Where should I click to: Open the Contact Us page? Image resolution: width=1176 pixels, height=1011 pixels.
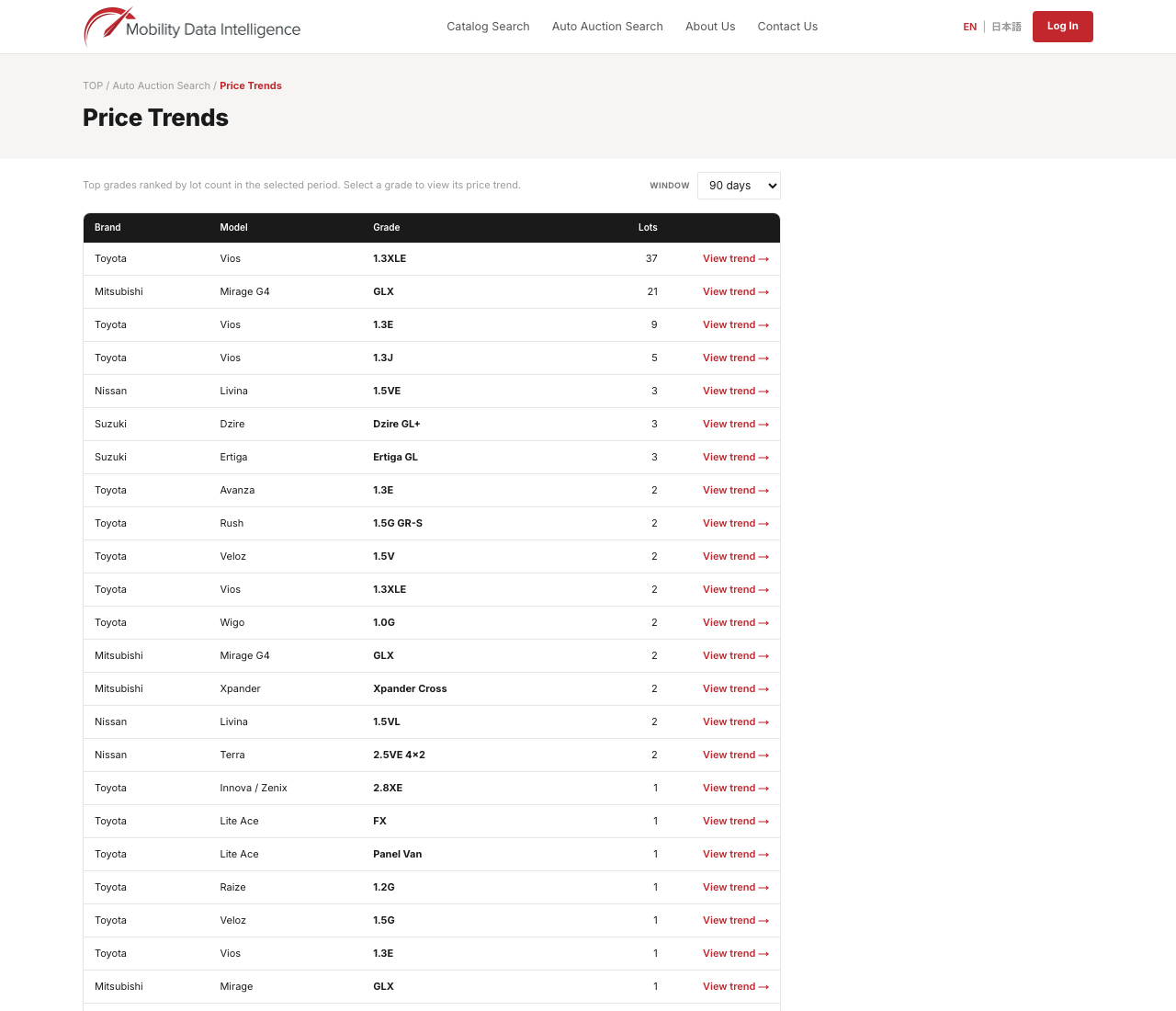pos(787,27)
